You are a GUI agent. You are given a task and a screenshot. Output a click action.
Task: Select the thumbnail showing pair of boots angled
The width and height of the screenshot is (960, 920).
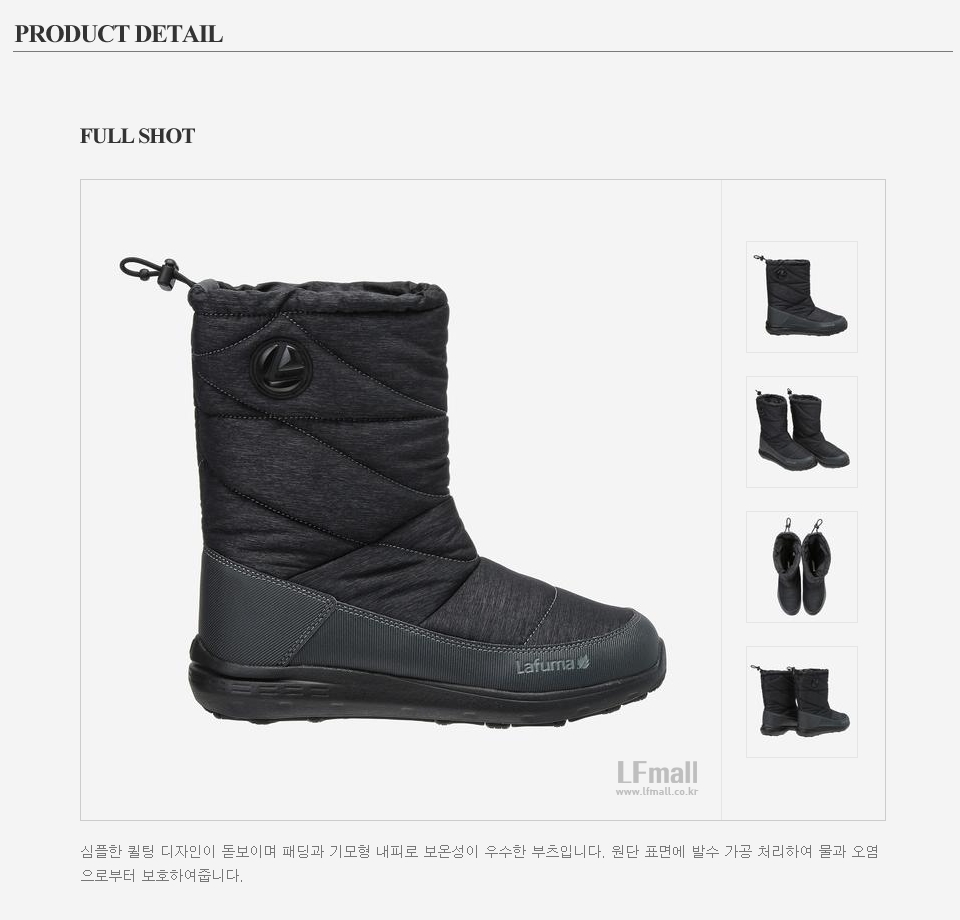(x=801, y=432)
